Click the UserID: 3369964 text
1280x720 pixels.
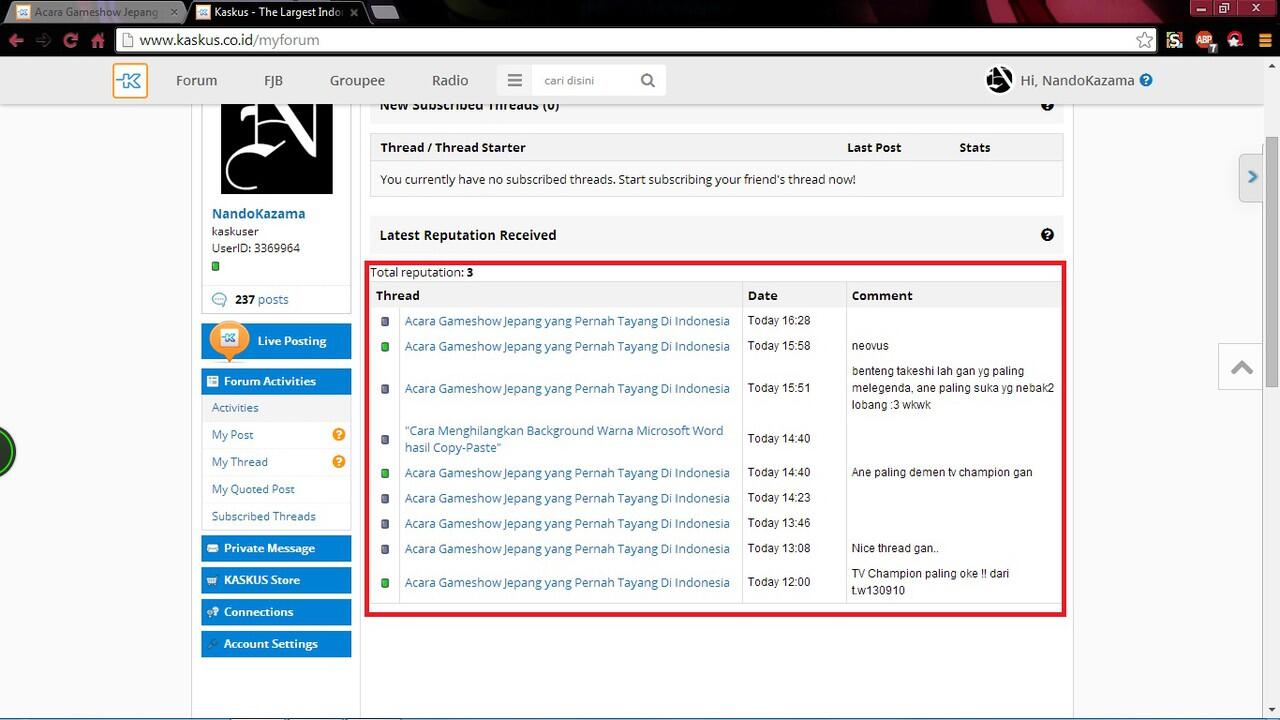(256, 248)
